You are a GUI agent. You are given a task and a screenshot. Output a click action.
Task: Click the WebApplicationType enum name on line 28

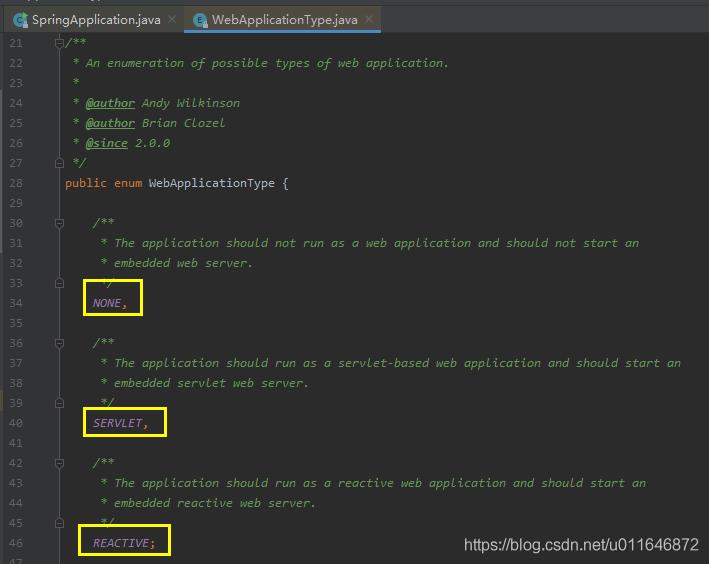click(212, 183)
